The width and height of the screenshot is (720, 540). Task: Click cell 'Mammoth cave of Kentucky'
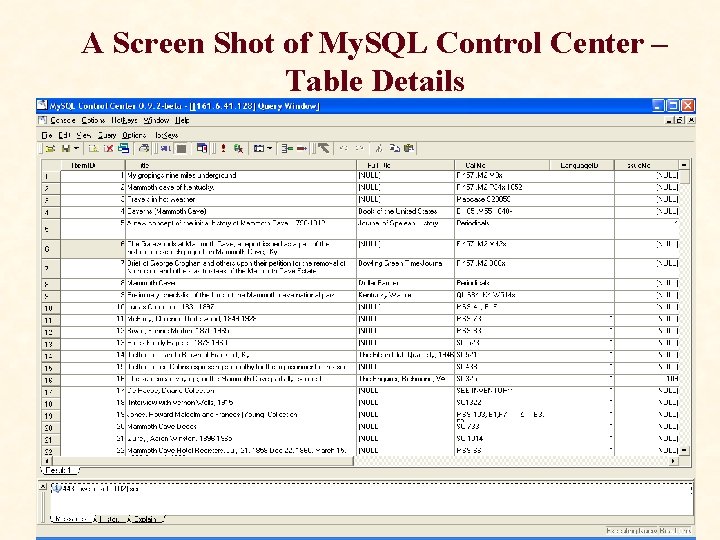[x=241, y=187]
